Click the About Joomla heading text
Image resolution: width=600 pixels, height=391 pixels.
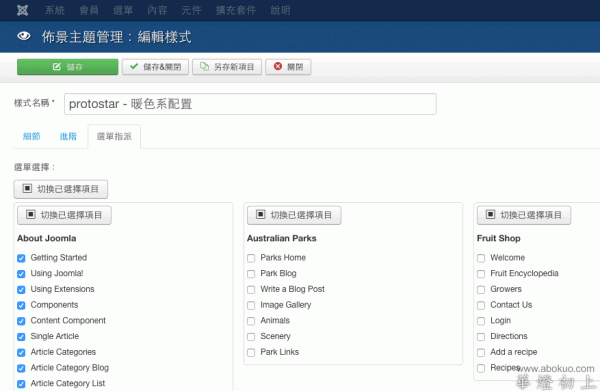[47, 238]
